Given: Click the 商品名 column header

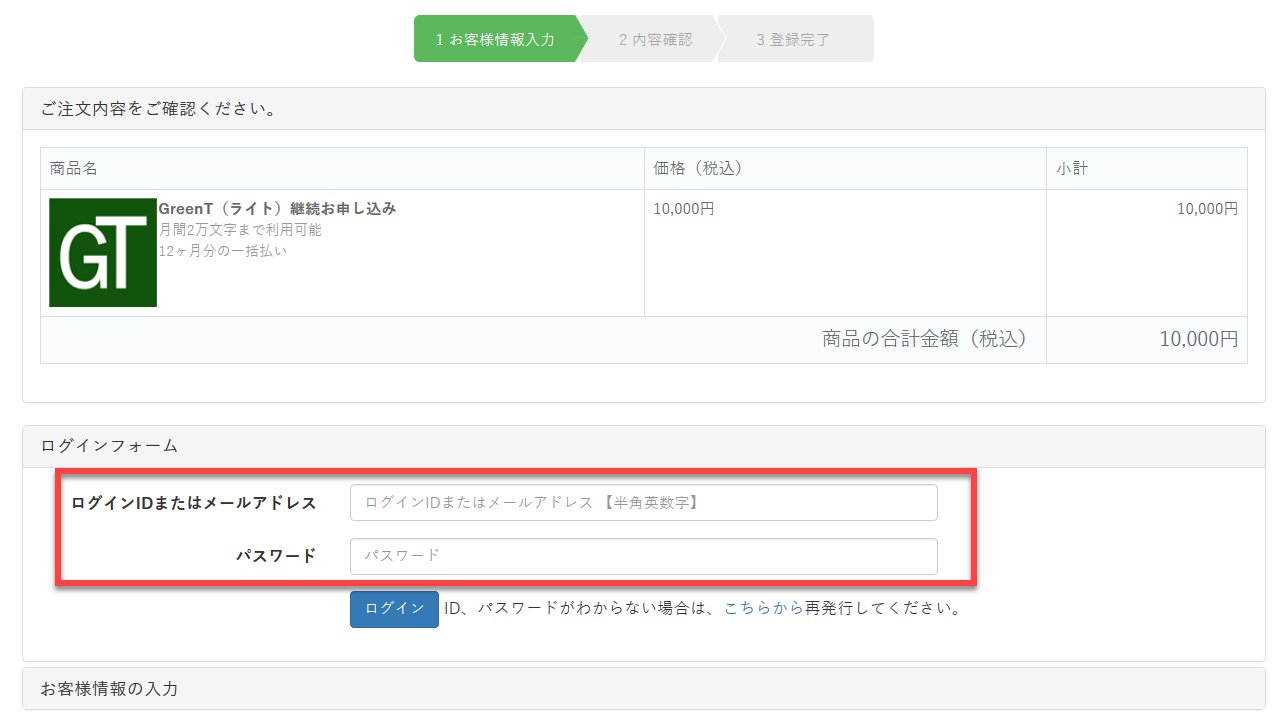Looking at the screenshot, I should [74, 169].
